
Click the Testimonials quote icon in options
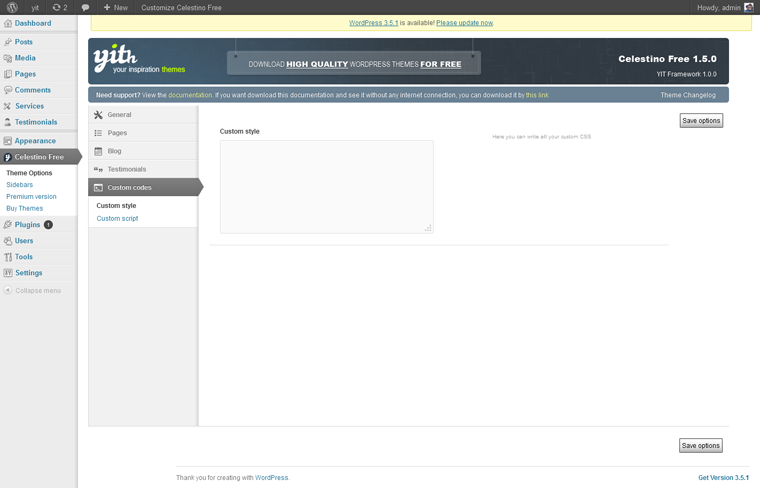tap(98, 169)
